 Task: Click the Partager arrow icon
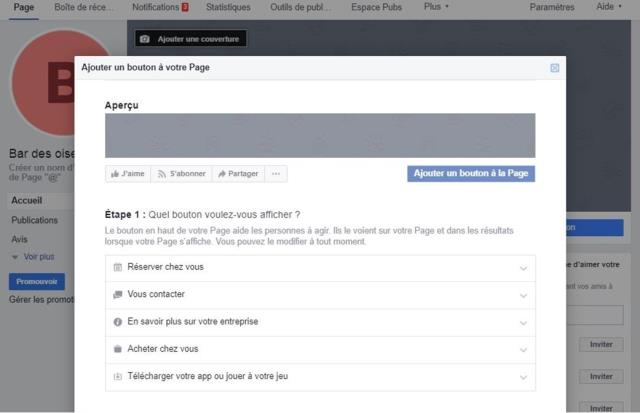pos(222,174)
